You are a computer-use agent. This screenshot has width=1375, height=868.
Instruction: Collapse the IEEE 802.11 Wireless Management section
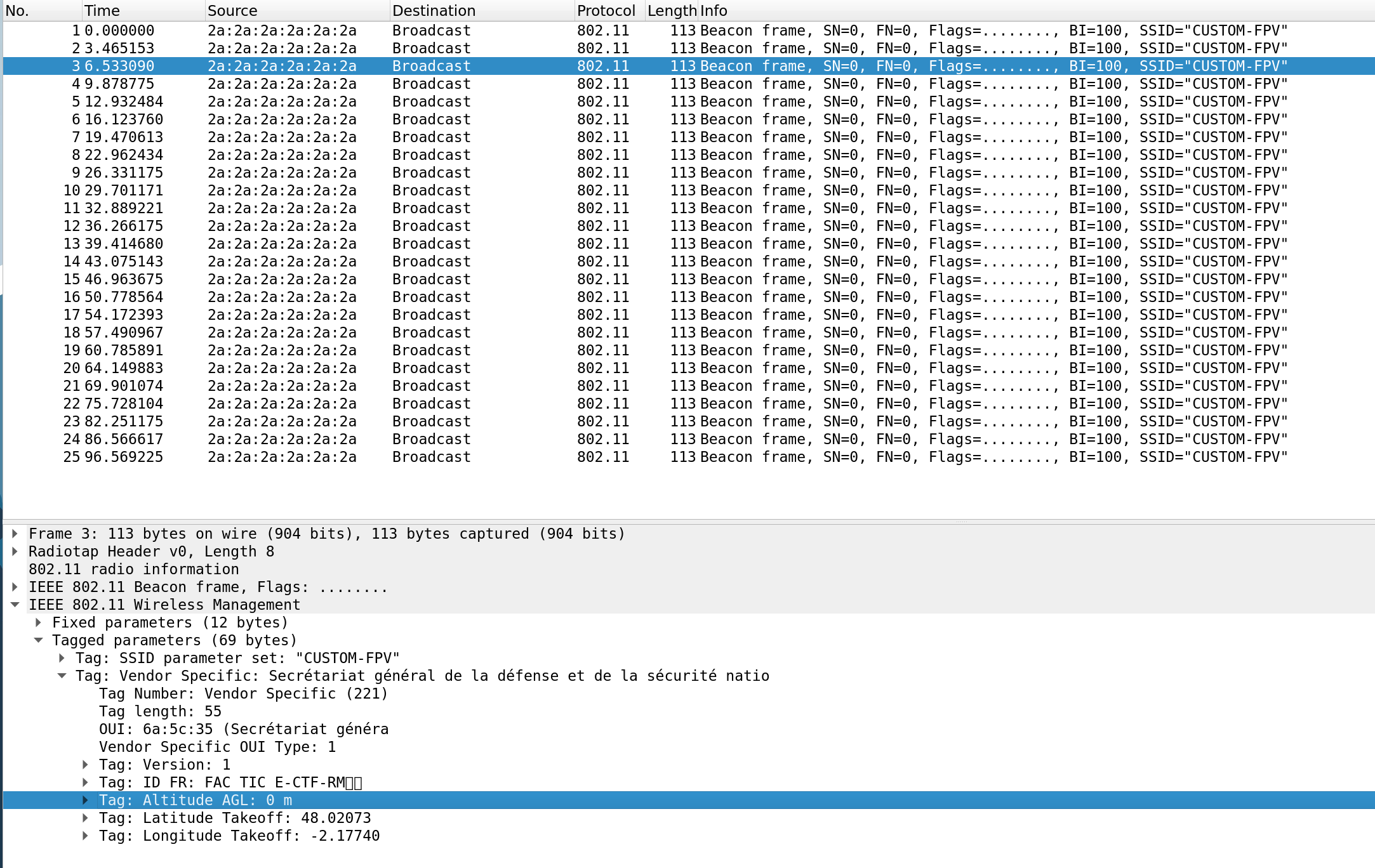click(15, 605)
